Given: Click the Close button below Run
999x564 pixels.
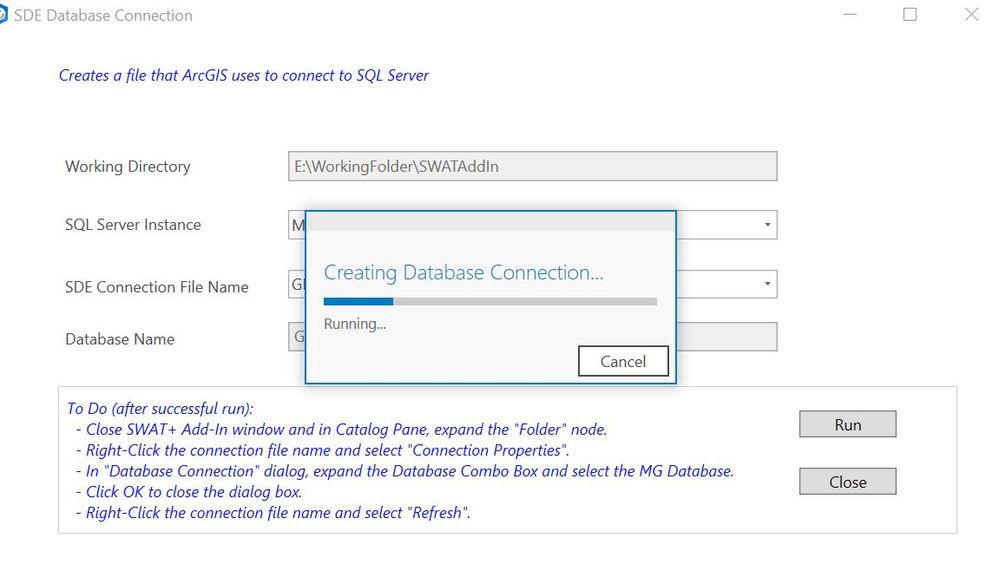Looking at the screenshot, I should (847, 482).
